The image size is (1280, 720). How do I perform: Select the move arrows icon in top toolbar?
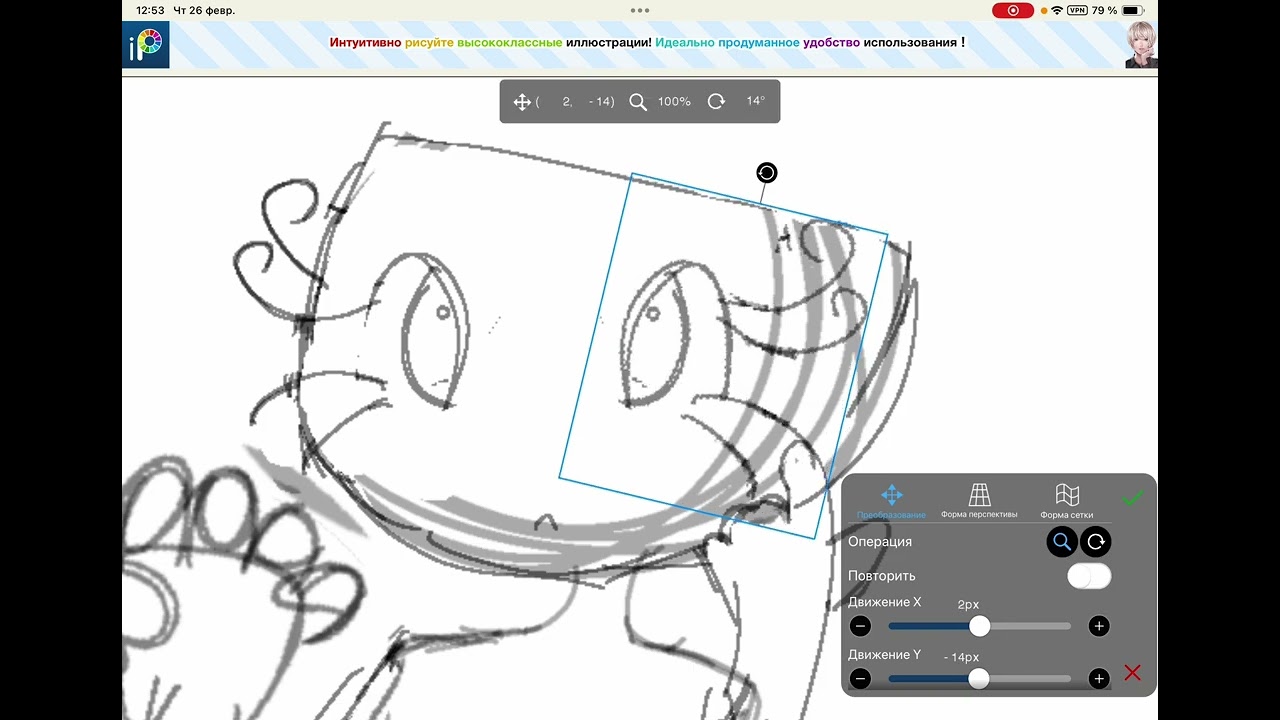pos(521,102)
